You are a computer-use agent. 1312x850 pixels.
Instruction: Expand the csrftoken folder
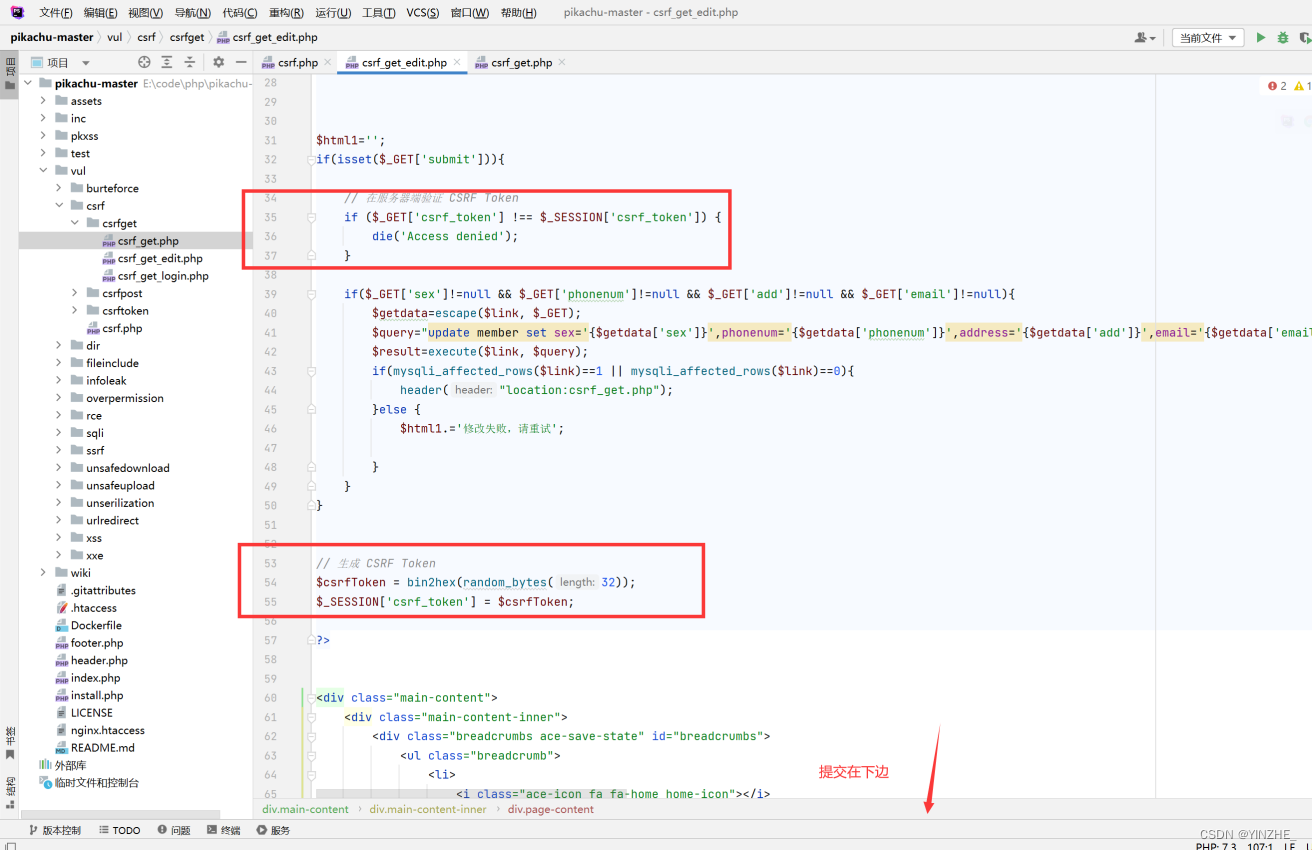pos(75,311)
